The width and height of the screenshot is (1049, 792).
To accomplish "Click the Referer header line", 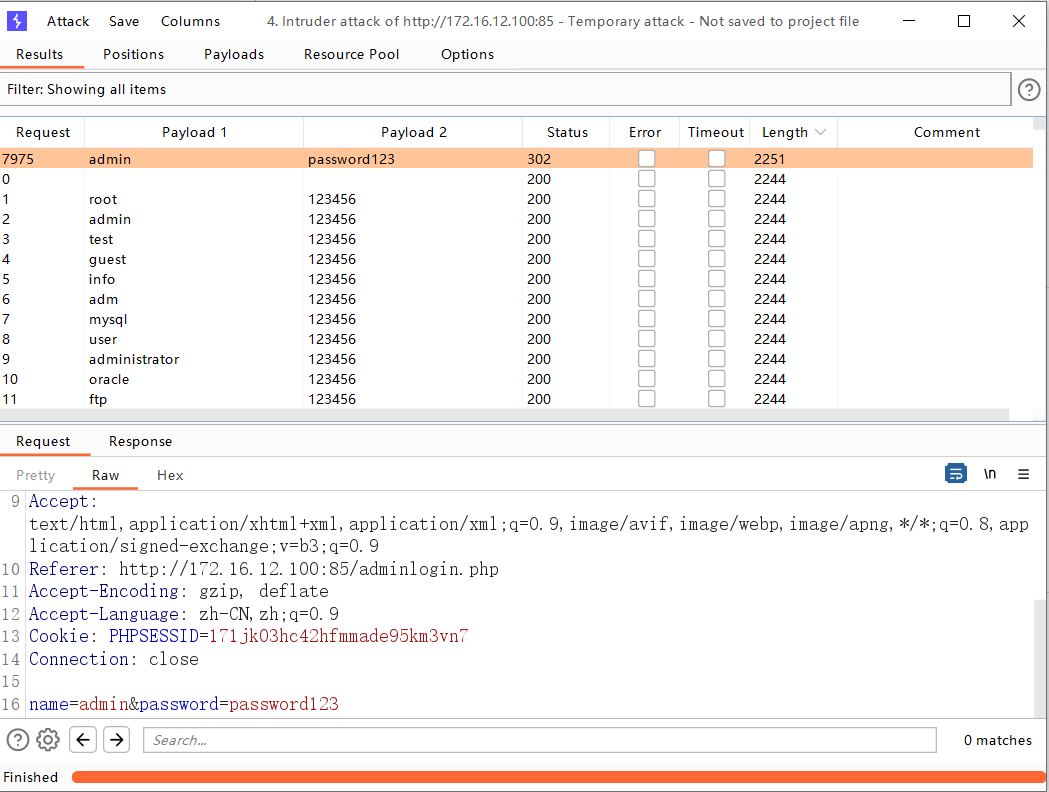I will coord(264,569).
